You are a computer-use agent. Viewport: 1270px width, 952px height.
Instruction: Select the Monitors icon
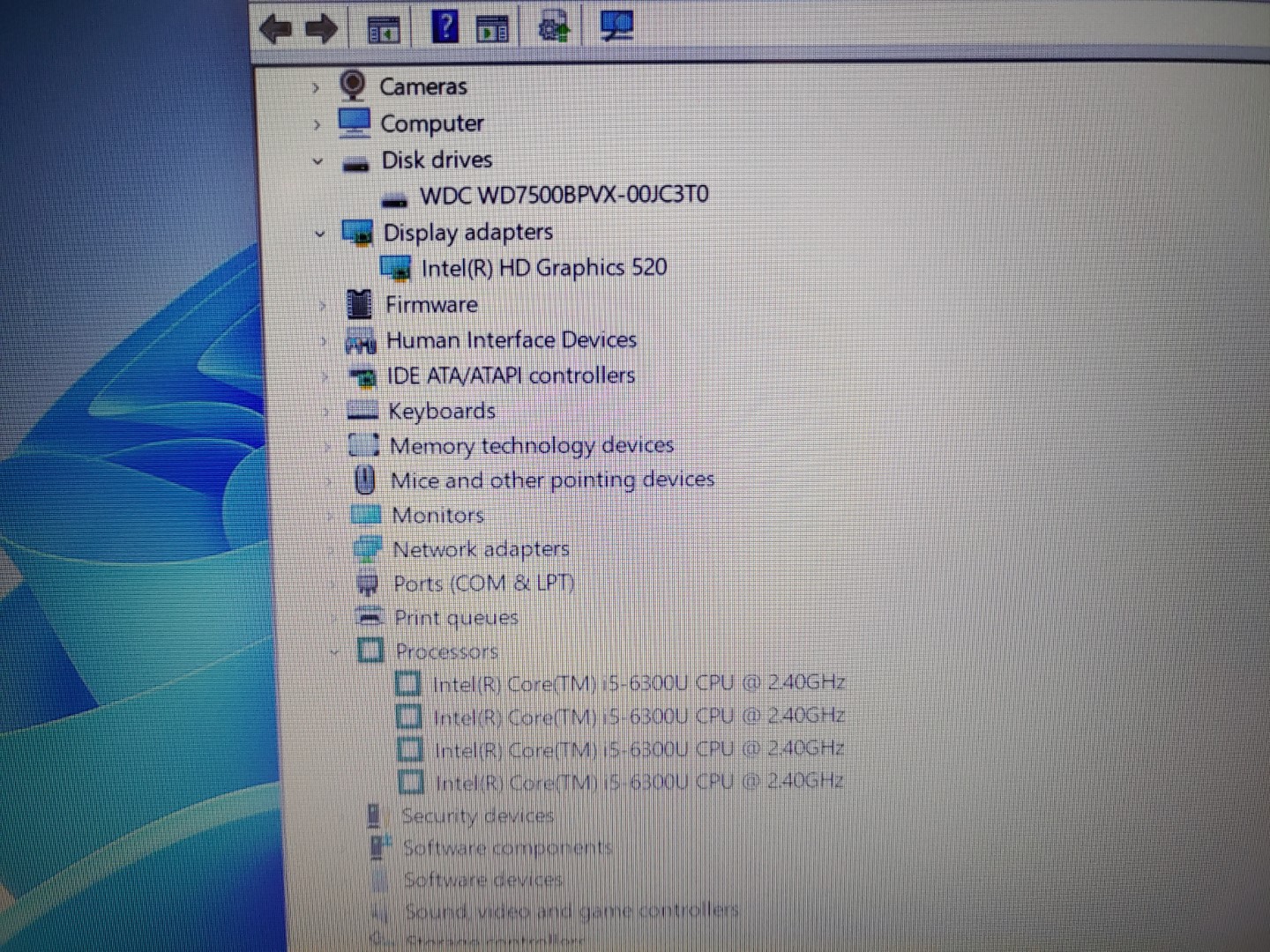click(366, 514)
